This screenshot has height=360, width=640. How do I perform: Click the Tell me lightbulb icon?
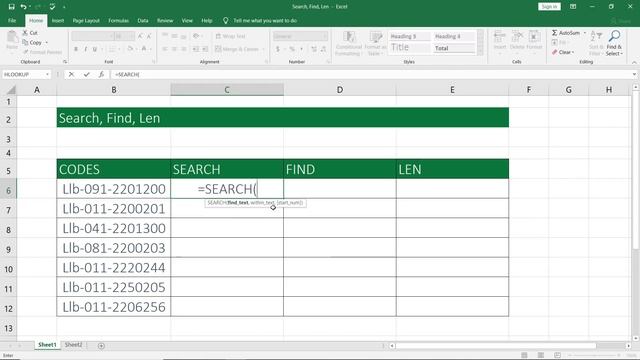click(x=226, y=20)
